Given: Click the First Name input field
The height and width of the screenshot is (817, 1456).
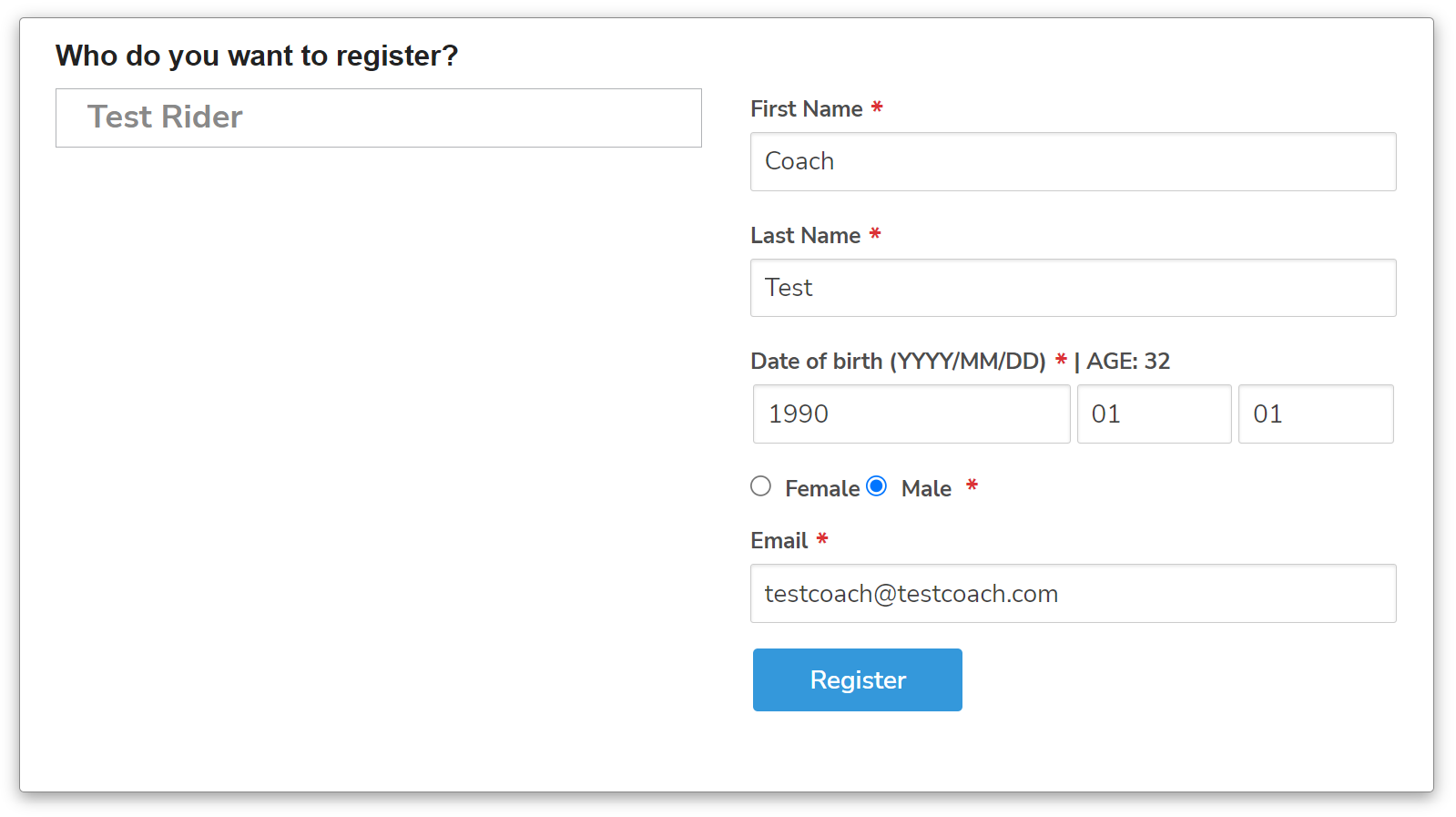Looking at the screenshot, I should [x=1073, y=161].
